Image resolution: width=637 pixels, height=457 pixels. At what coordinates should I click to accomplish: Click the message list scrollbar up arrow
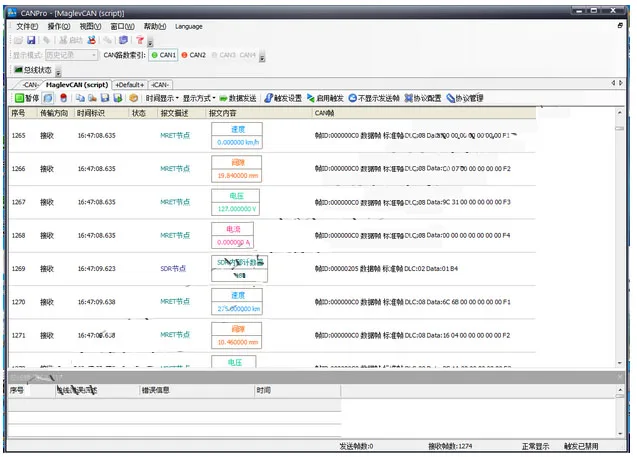pos(620,113)
